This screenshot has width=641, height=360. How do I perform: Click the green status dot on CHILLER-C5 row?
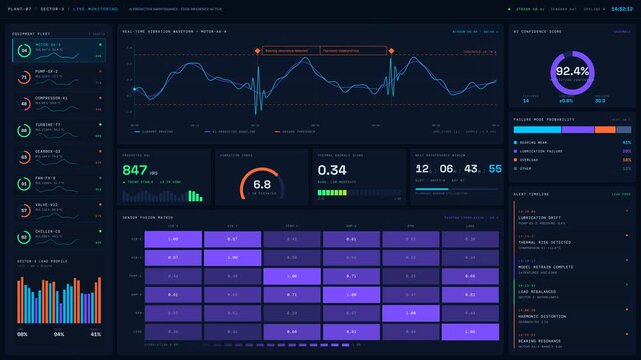pos(100,231)
